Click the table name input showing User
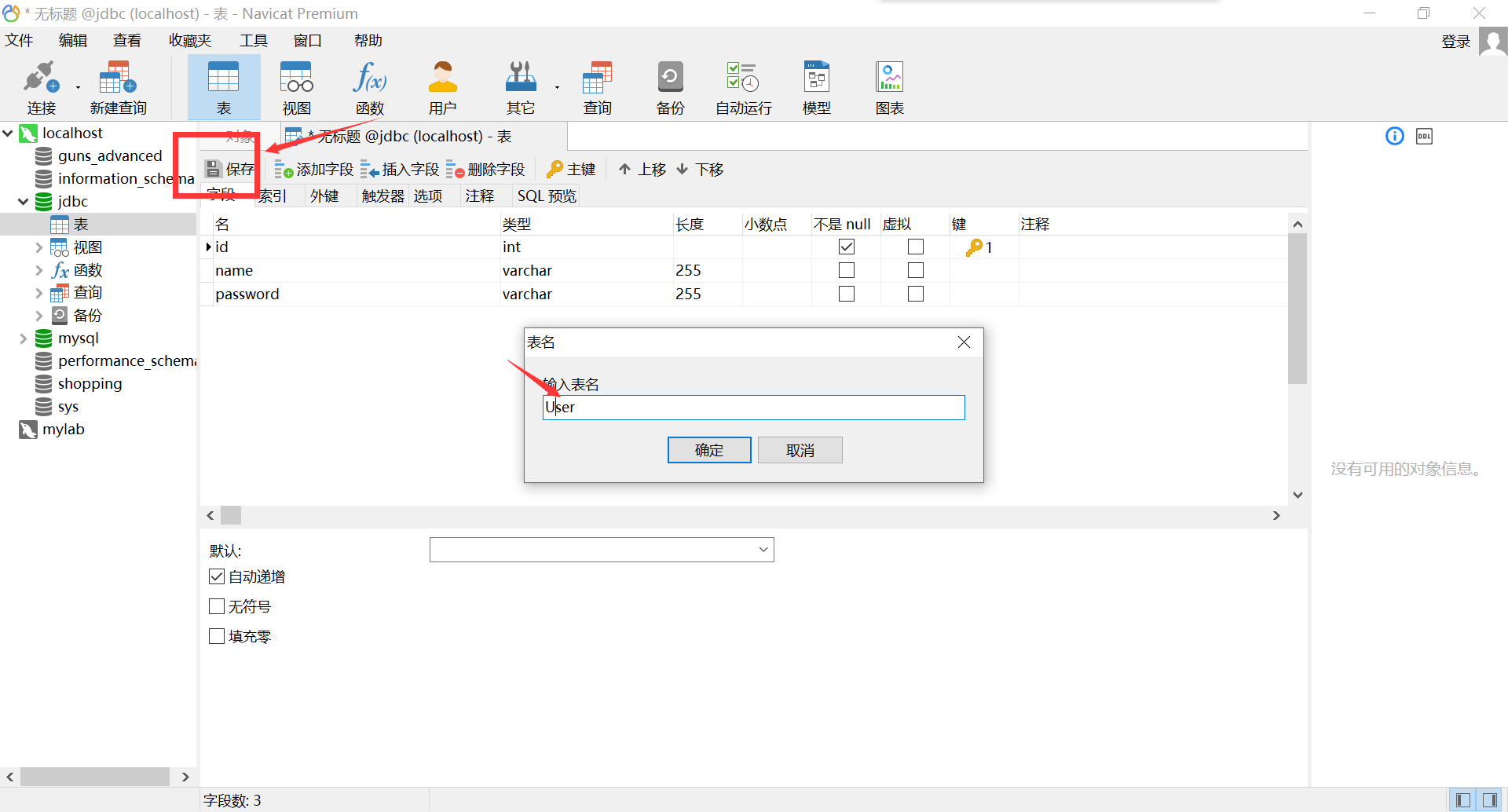 (x=753, y=407)
